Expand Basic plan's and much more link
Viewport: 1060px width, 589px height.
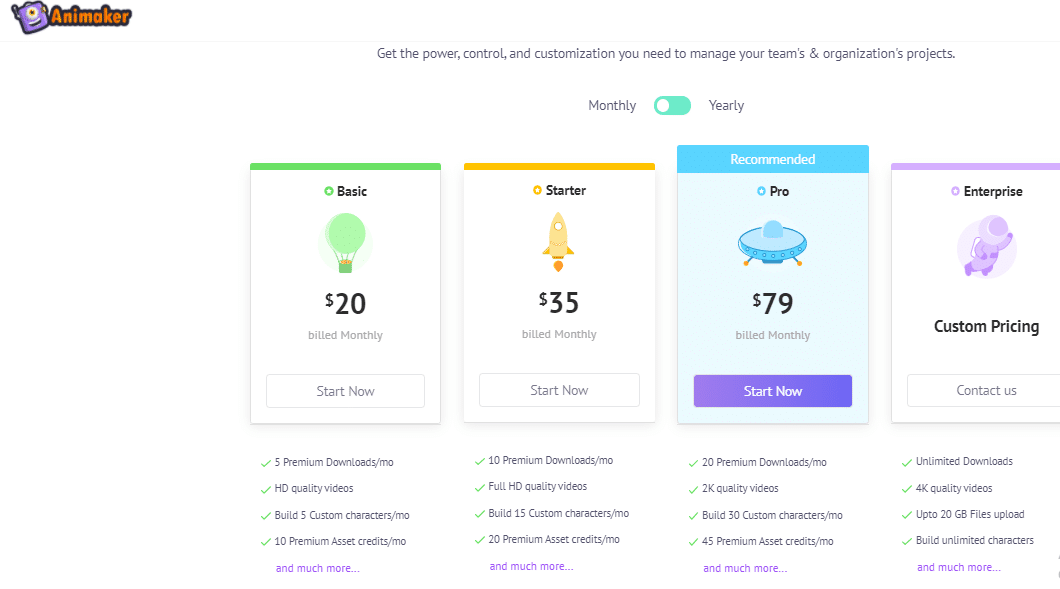[319, 566]
